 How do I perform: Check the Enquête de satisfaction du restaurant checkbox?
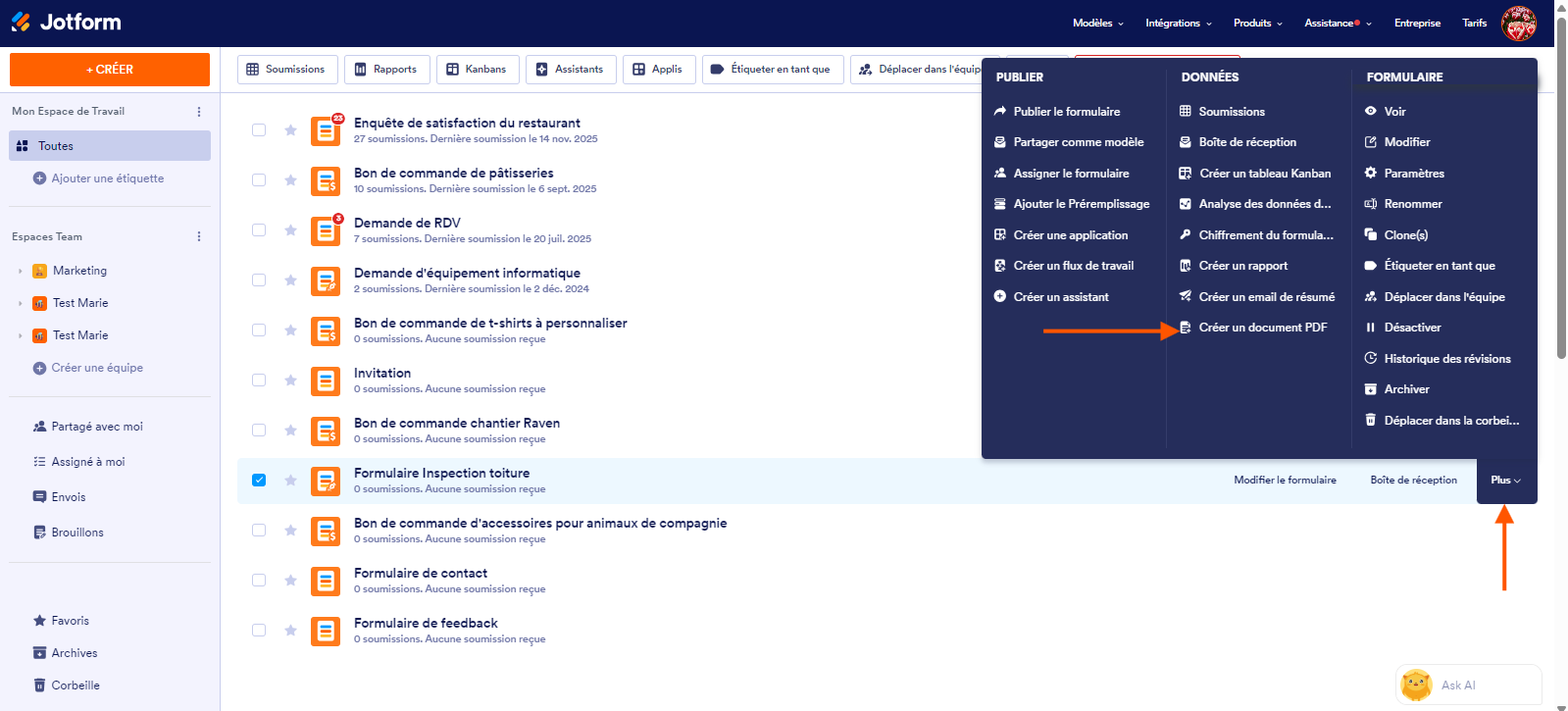coord(259,129)
